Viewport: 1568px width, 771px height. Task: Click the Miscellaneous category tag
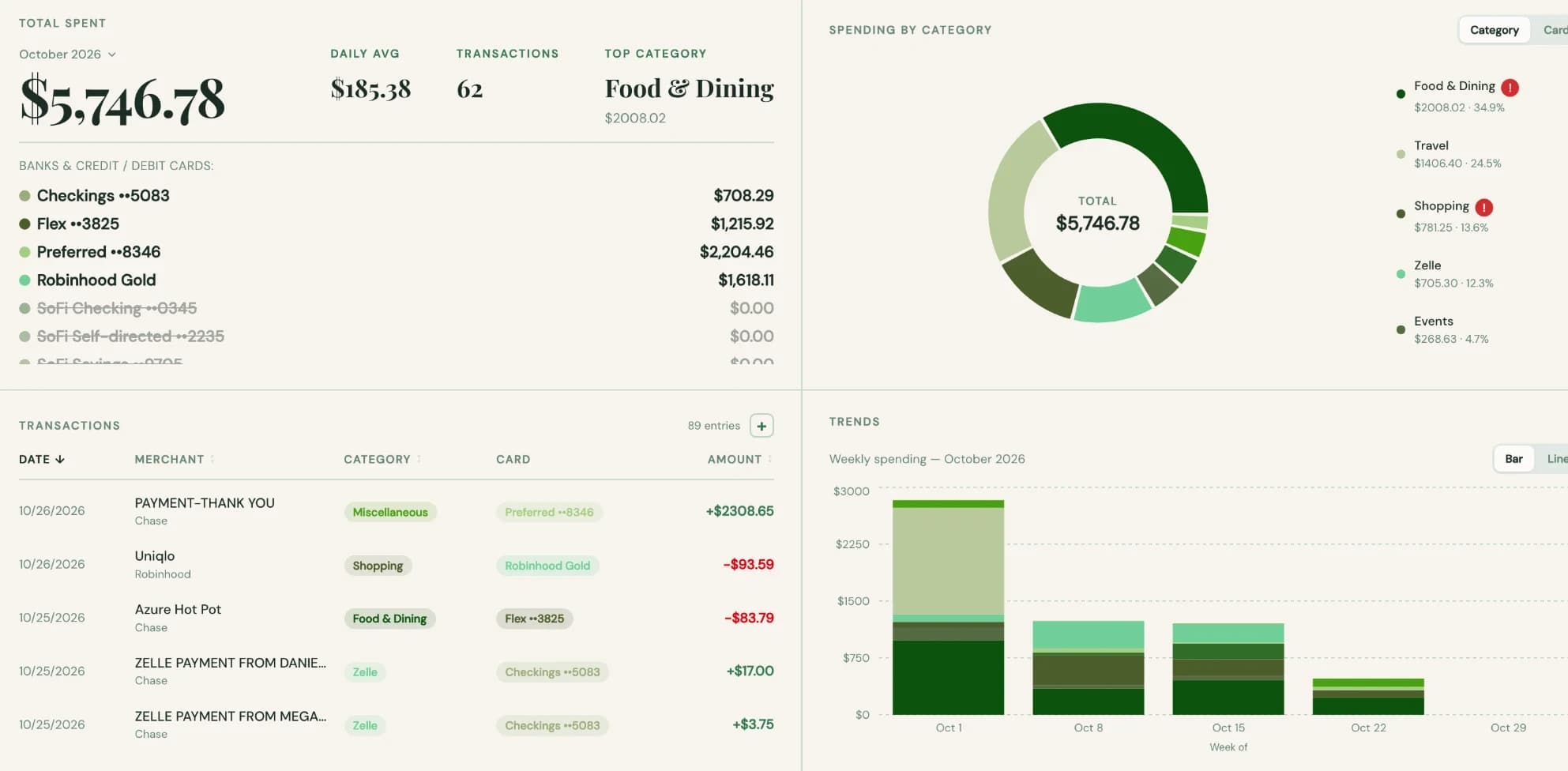tap(390, 512)
